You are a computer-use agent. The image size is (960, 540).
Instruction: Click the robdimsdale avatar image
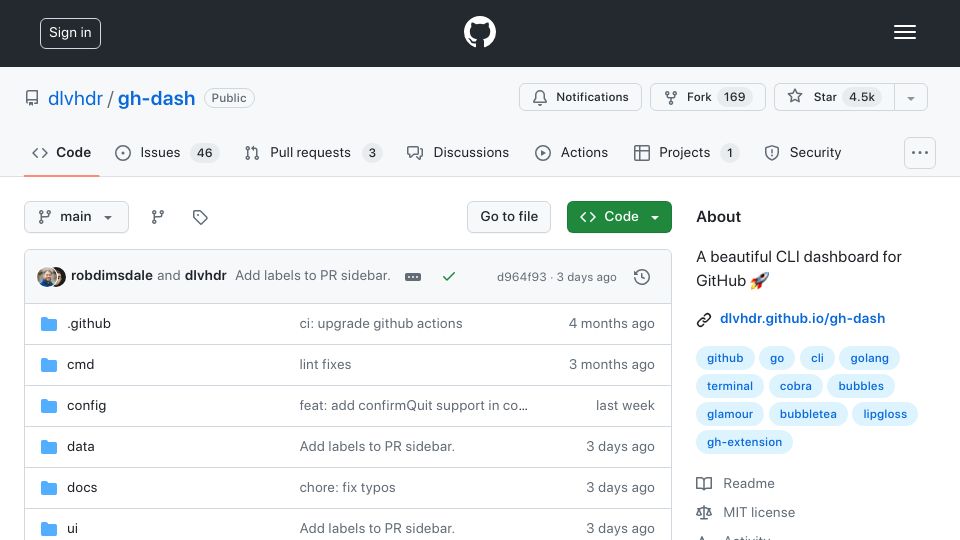46,277
